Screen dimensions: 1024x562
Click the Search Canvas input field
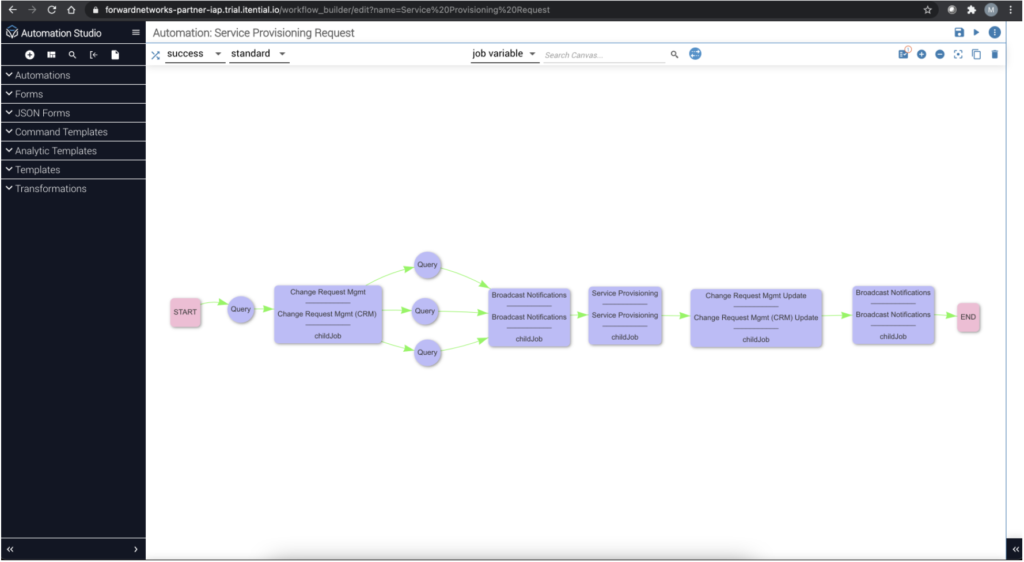tap(603, 55)
